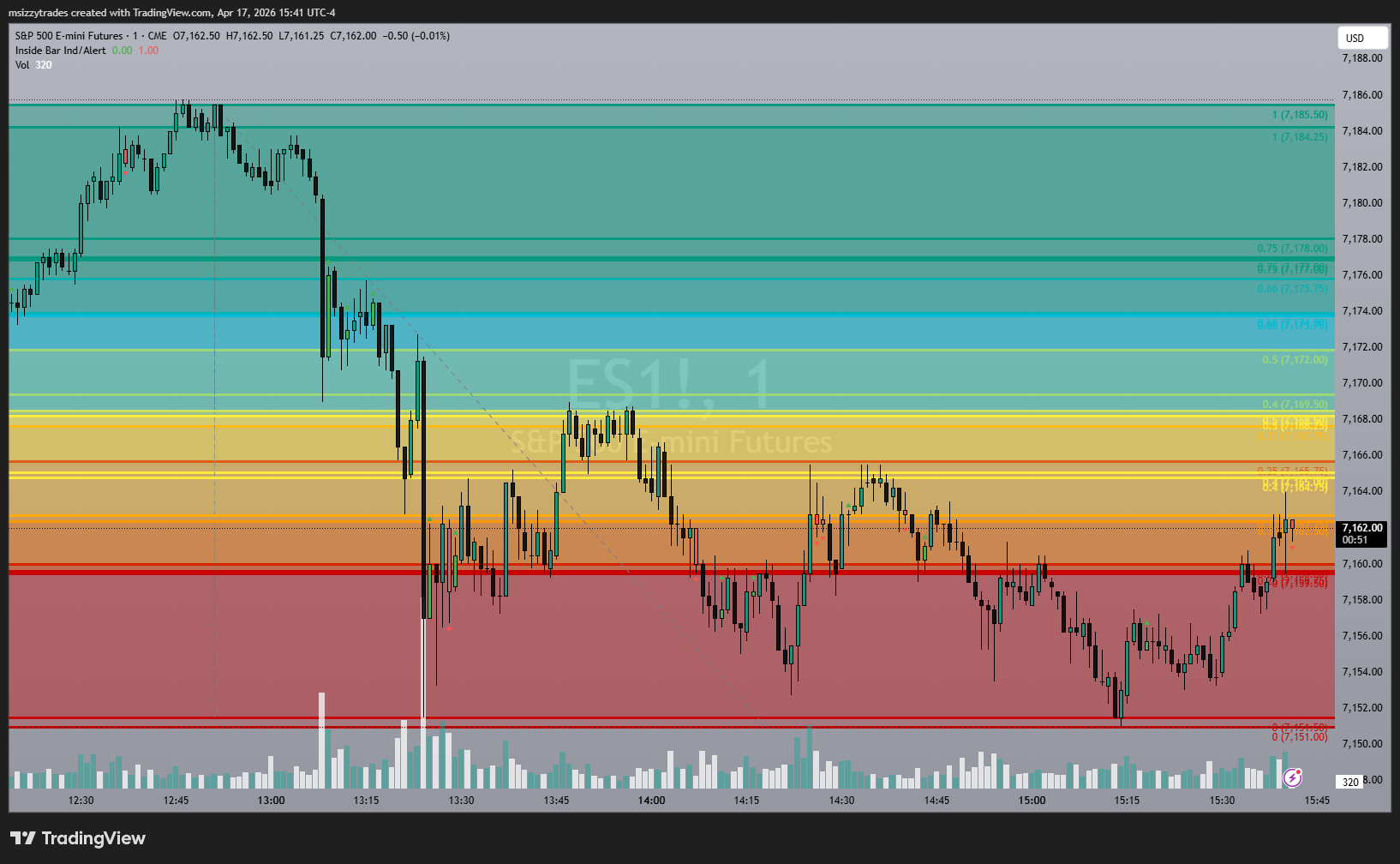Click the 13:15 time axis label
This screenshot has height=864, width=1400.
(366, 801)
